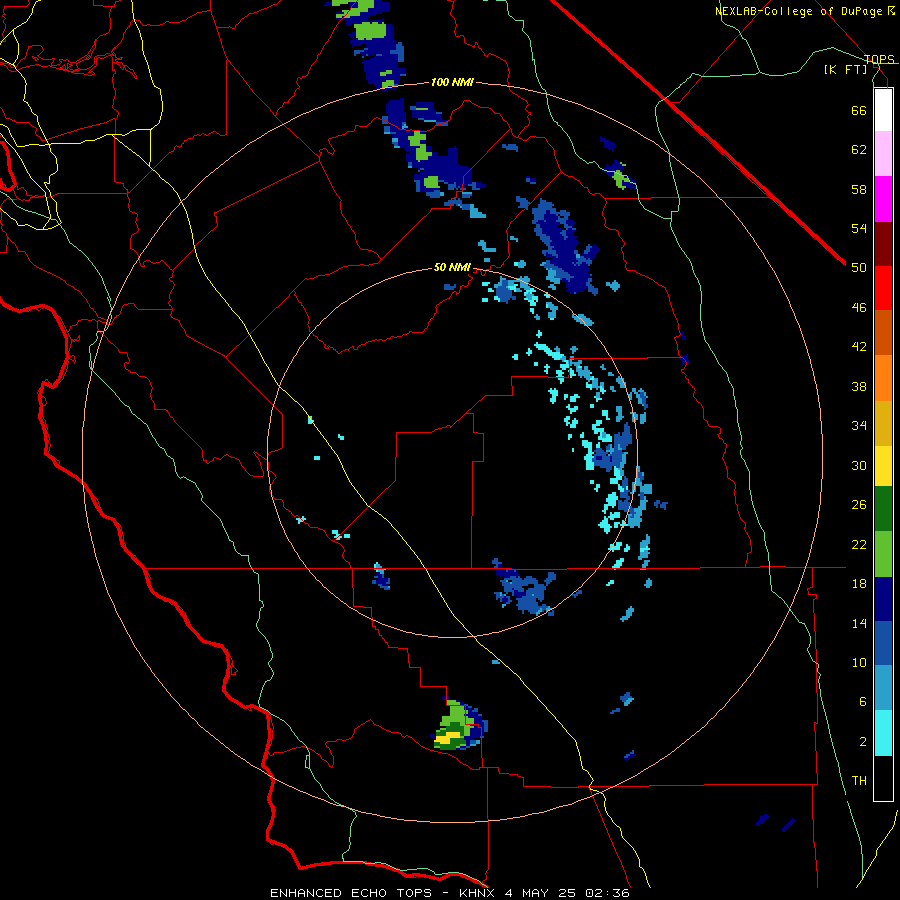This screenshot has width=900, height=900.
Task: Click the 34 legend value
Action: pos(859,426)
